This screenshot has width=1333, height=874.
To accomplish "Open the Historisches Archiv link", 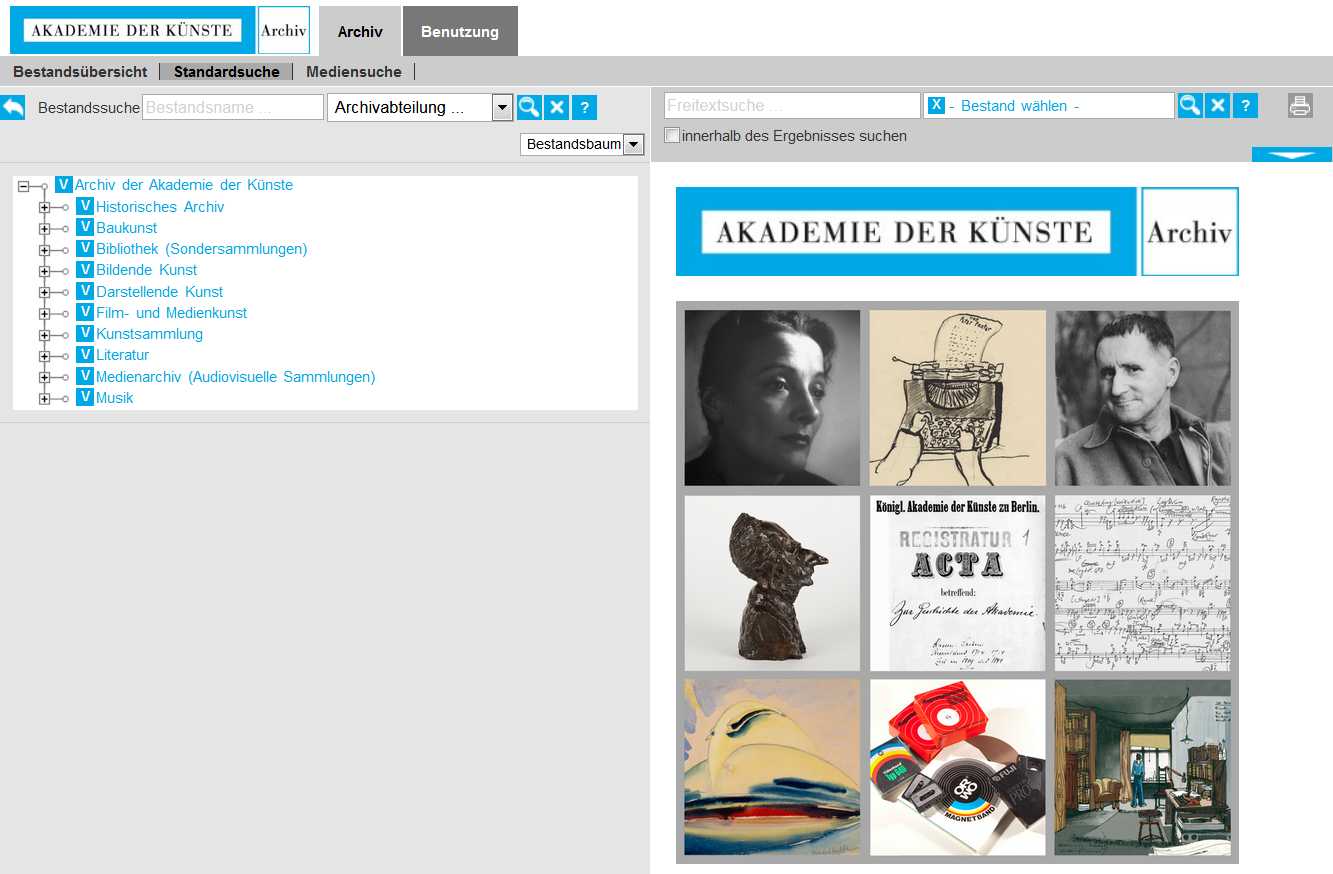I will pos(160,207).
